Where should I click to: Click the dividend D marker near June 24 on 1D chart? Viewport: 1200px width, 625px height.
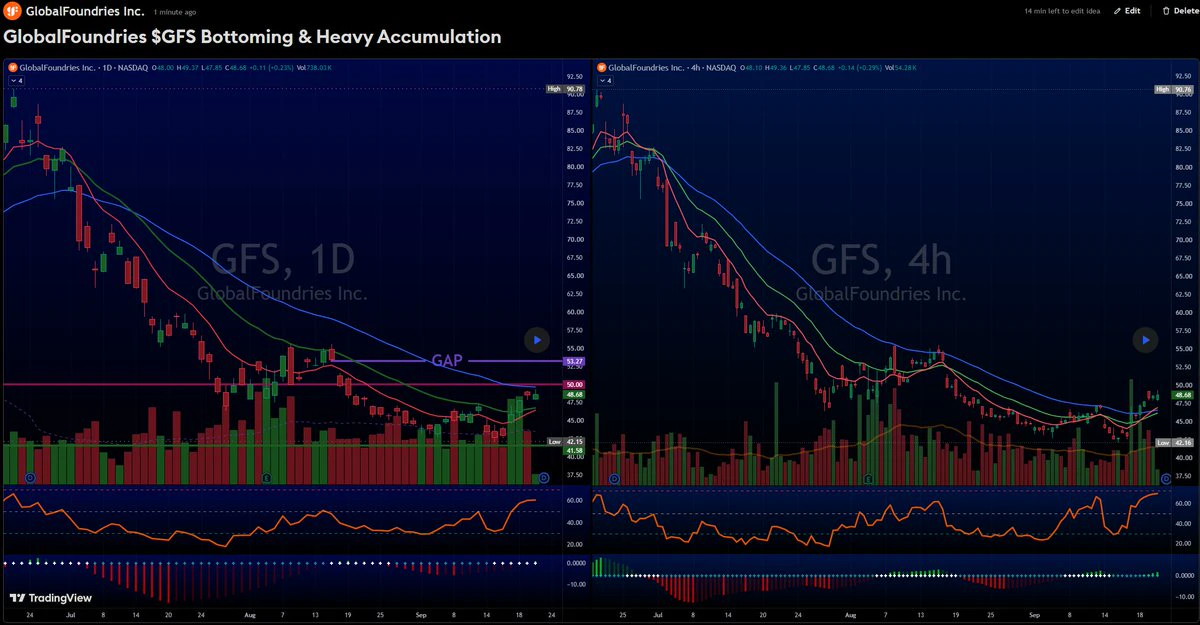(x=30, y=479)
